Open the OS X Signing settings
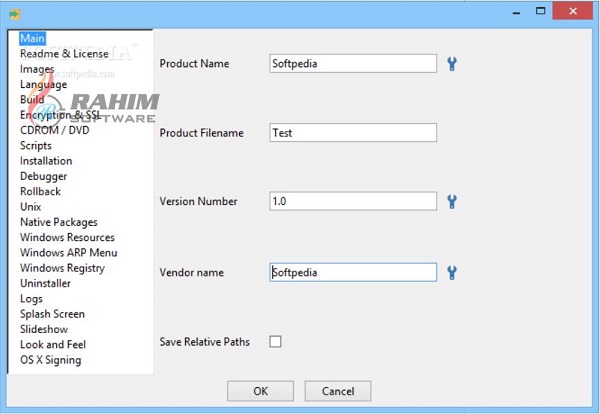 click(x=51, y=360)
